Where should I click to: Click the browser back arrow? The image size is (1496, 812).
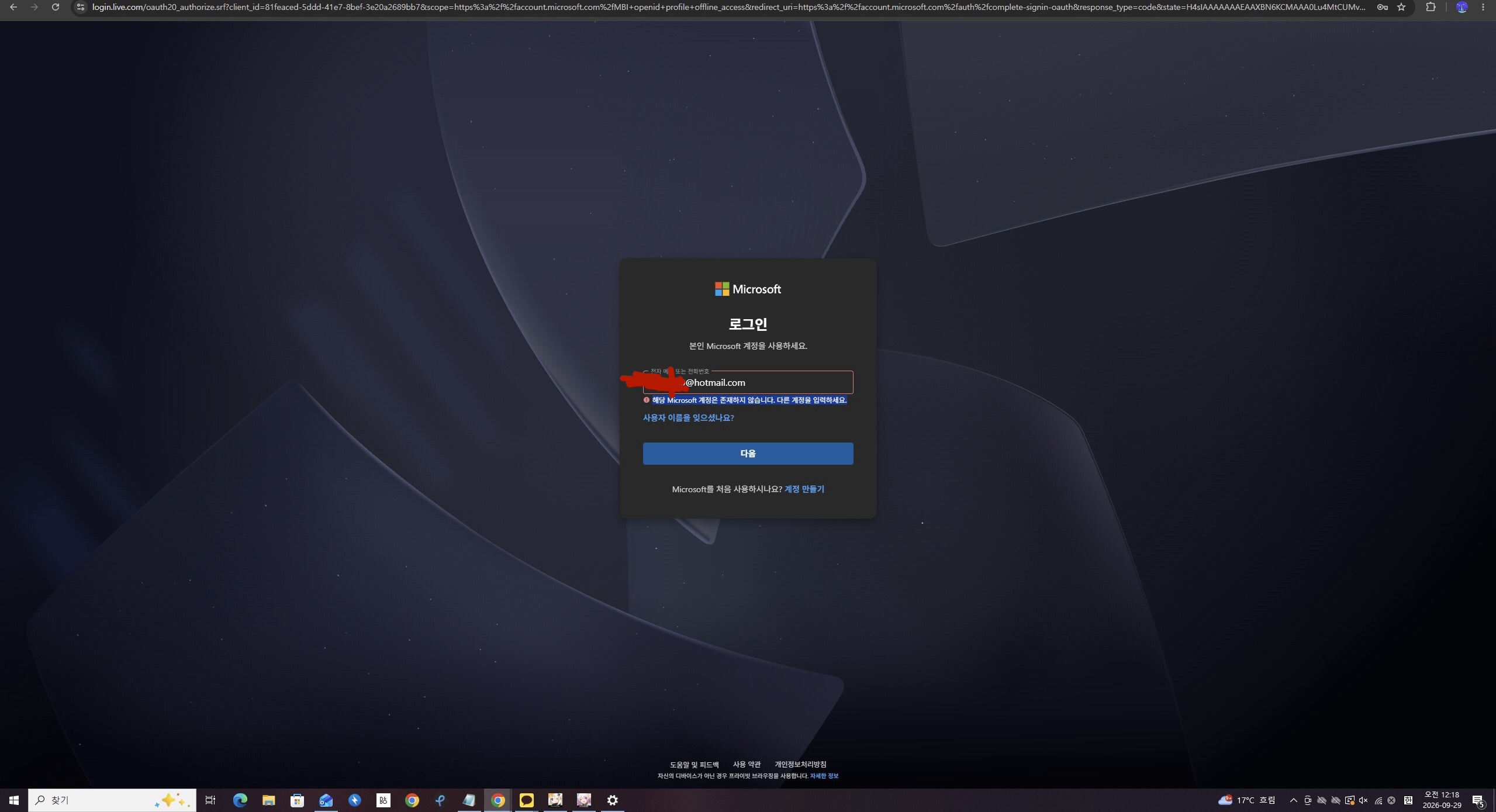(x=13, y=7)
